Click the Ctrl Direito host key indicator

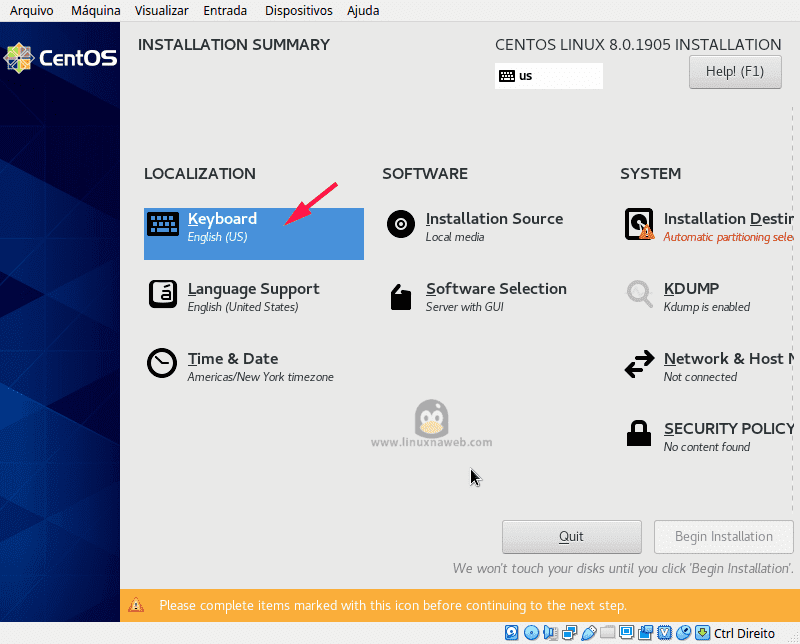[x=744, y=633]
